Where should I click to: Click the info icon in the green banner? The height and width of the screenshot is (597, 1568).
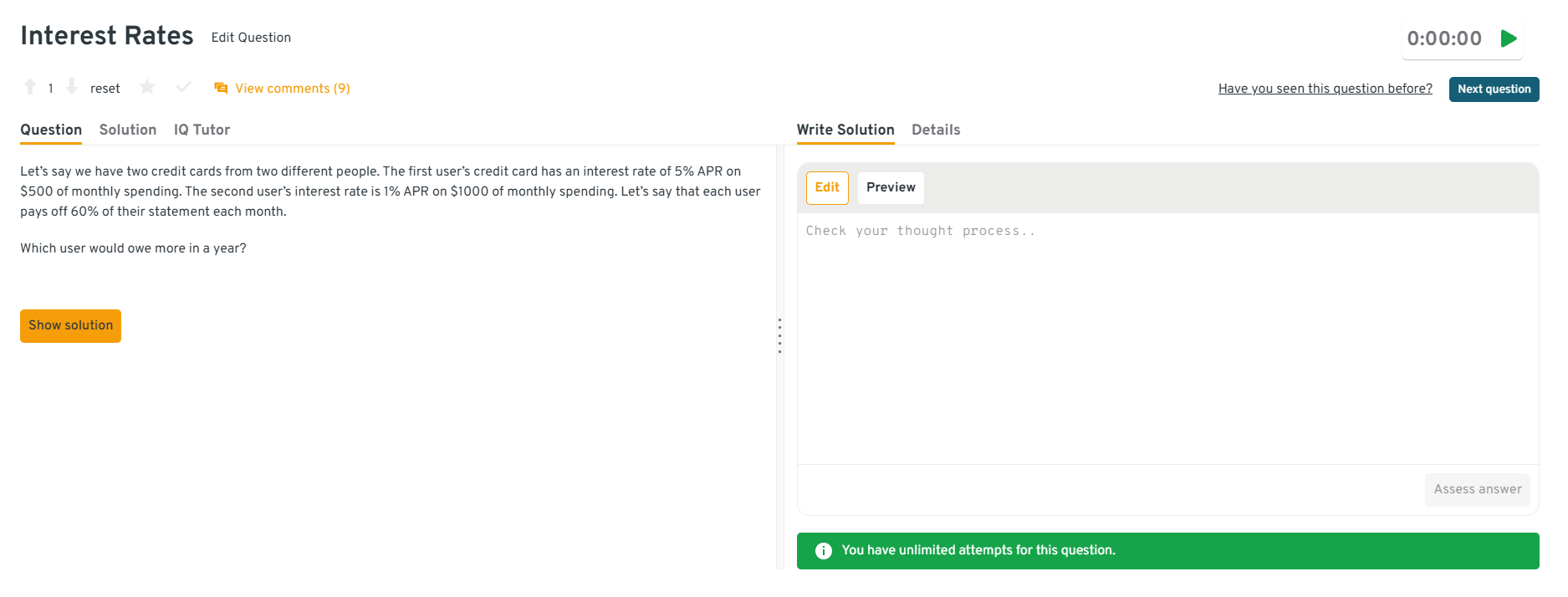pyautogui.click(x=824, y=551)
